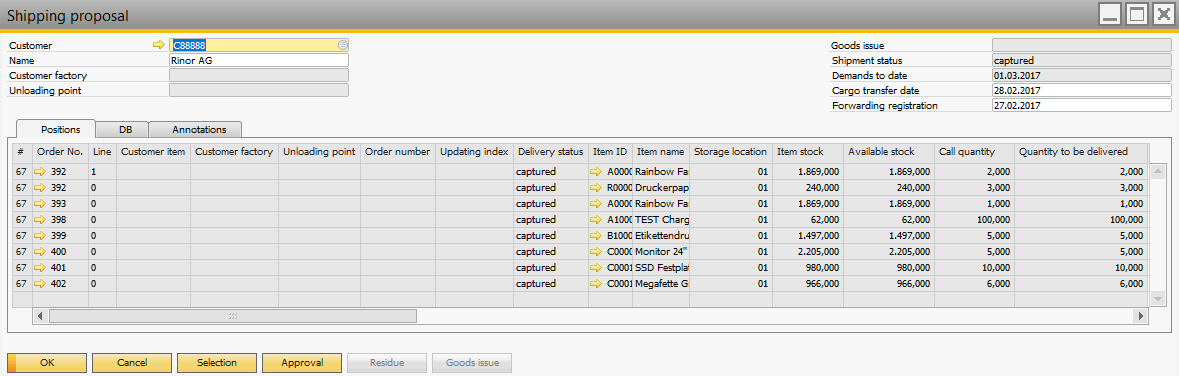The image size is (1179, 376).
Task: Click the Updating index column header
Action: (x=474, y=152)
